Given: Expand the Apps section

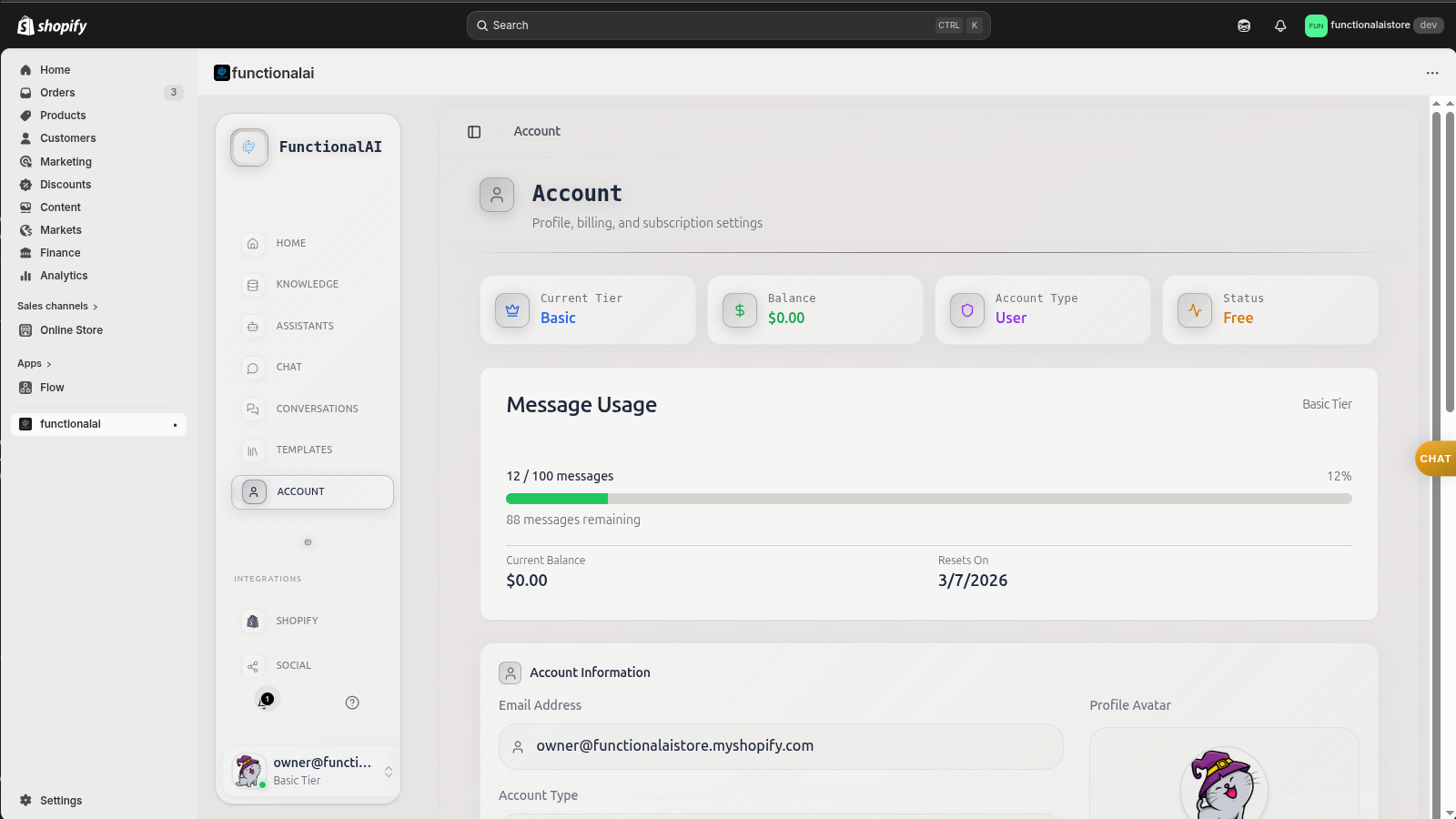Looking at the screenshot, I should pos(34,363).
